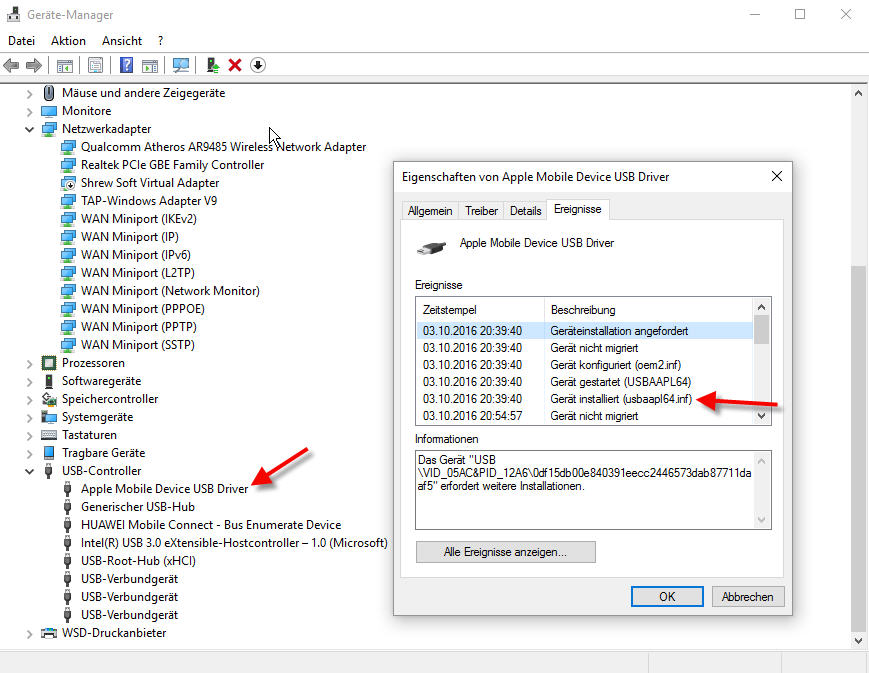Image resolution: width=869 pixels, height=673 pixels.
Task: Click the Properties toolbar icon
Action: (x=95, y=65)
